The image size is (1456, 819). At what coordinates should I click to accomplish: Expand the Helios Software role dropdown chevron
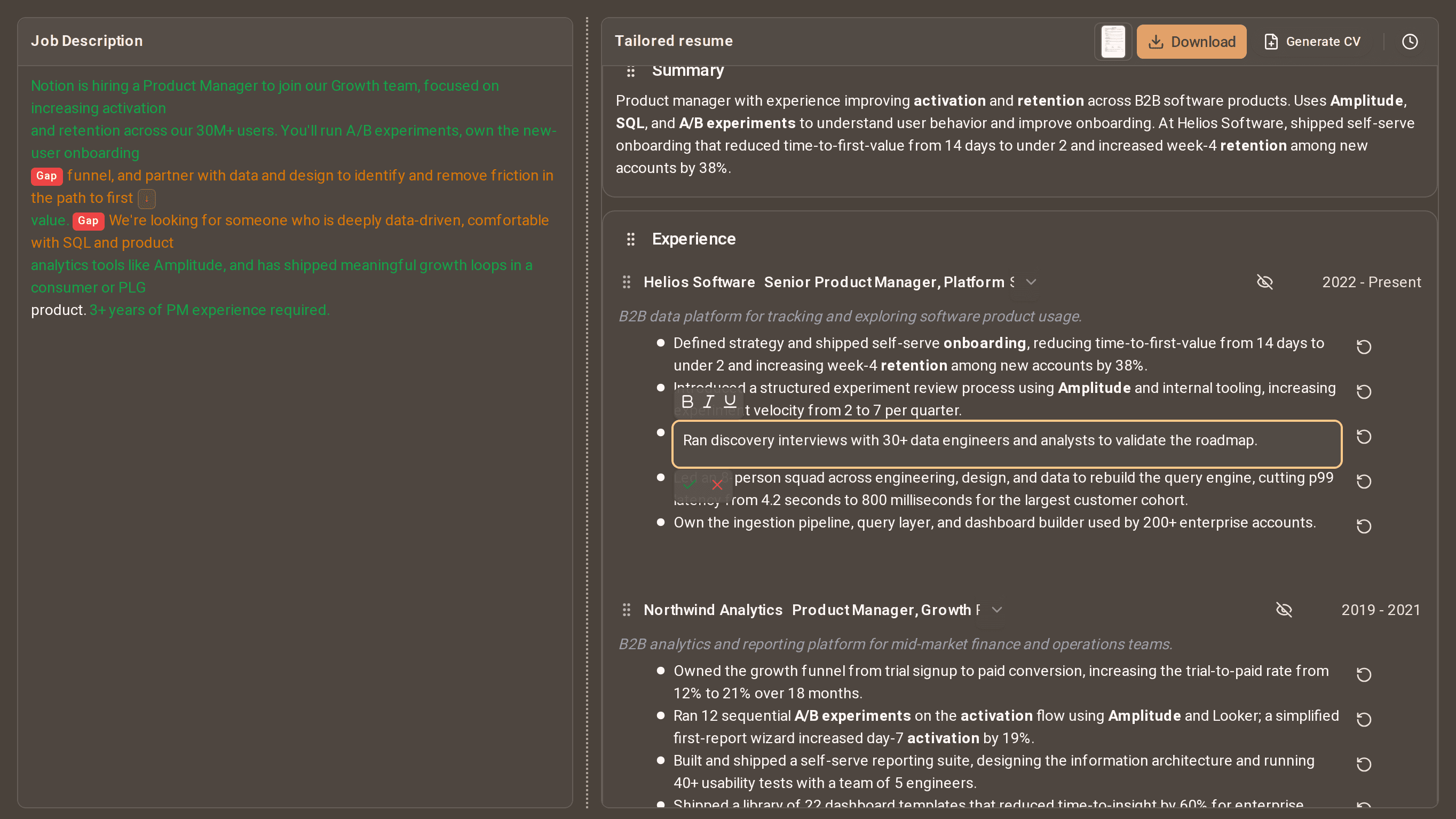point(1031,281)
